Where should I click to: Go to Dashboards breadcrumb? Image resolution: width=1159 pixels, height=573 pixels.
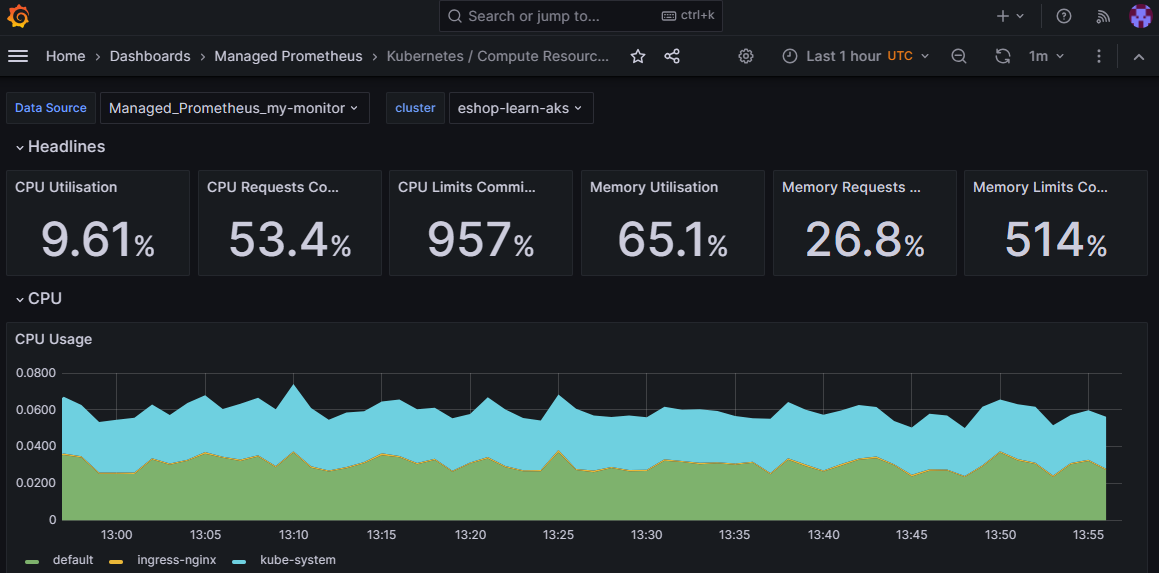[150, 56]
